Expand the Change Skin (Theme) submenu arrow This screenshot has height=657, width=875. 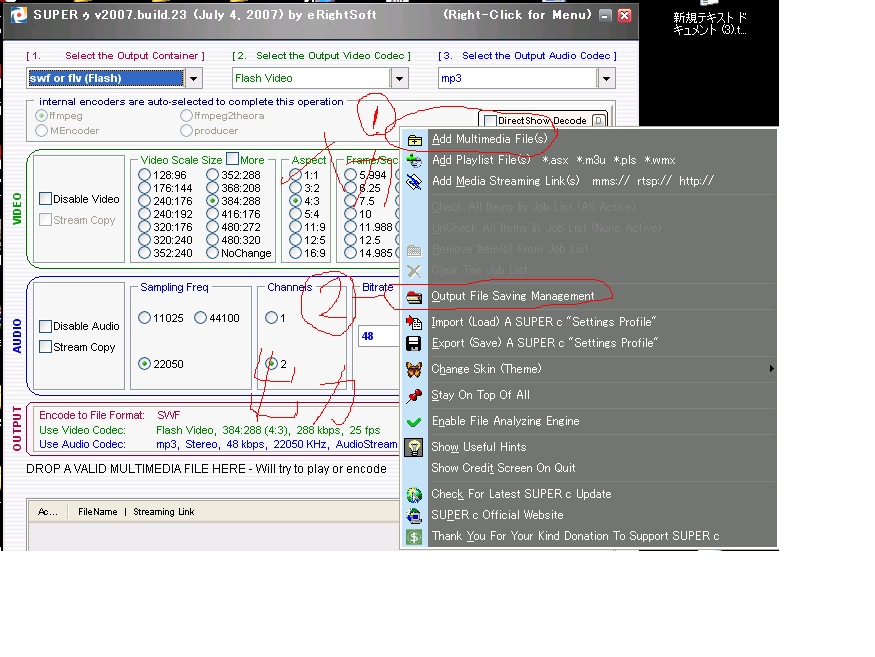771,368
